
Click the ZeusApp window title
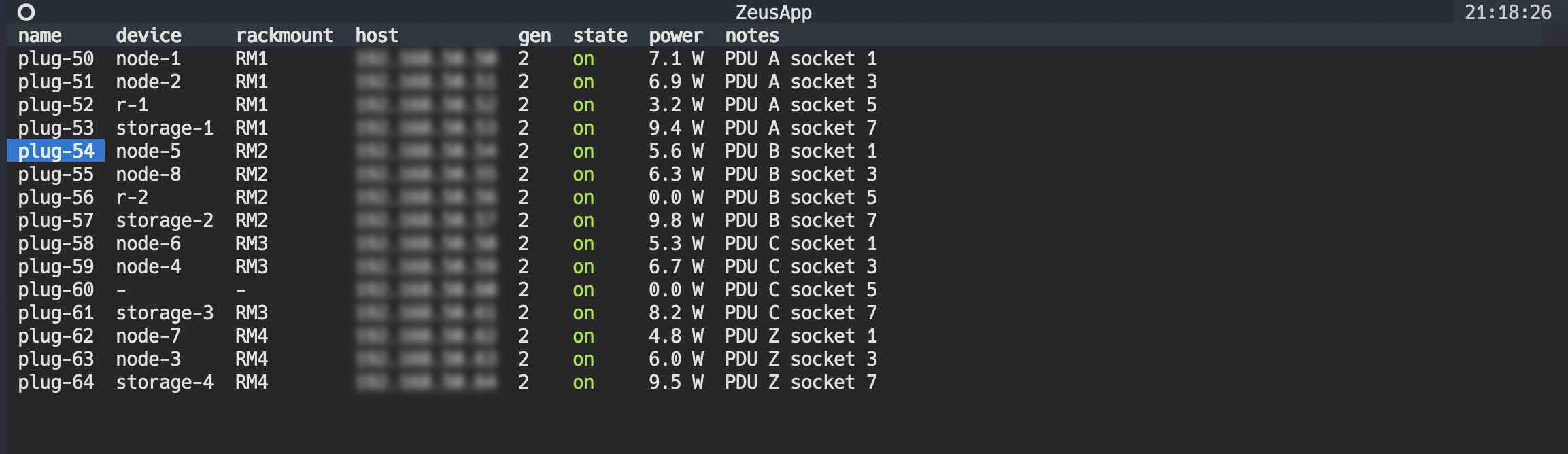pos(774,12)
